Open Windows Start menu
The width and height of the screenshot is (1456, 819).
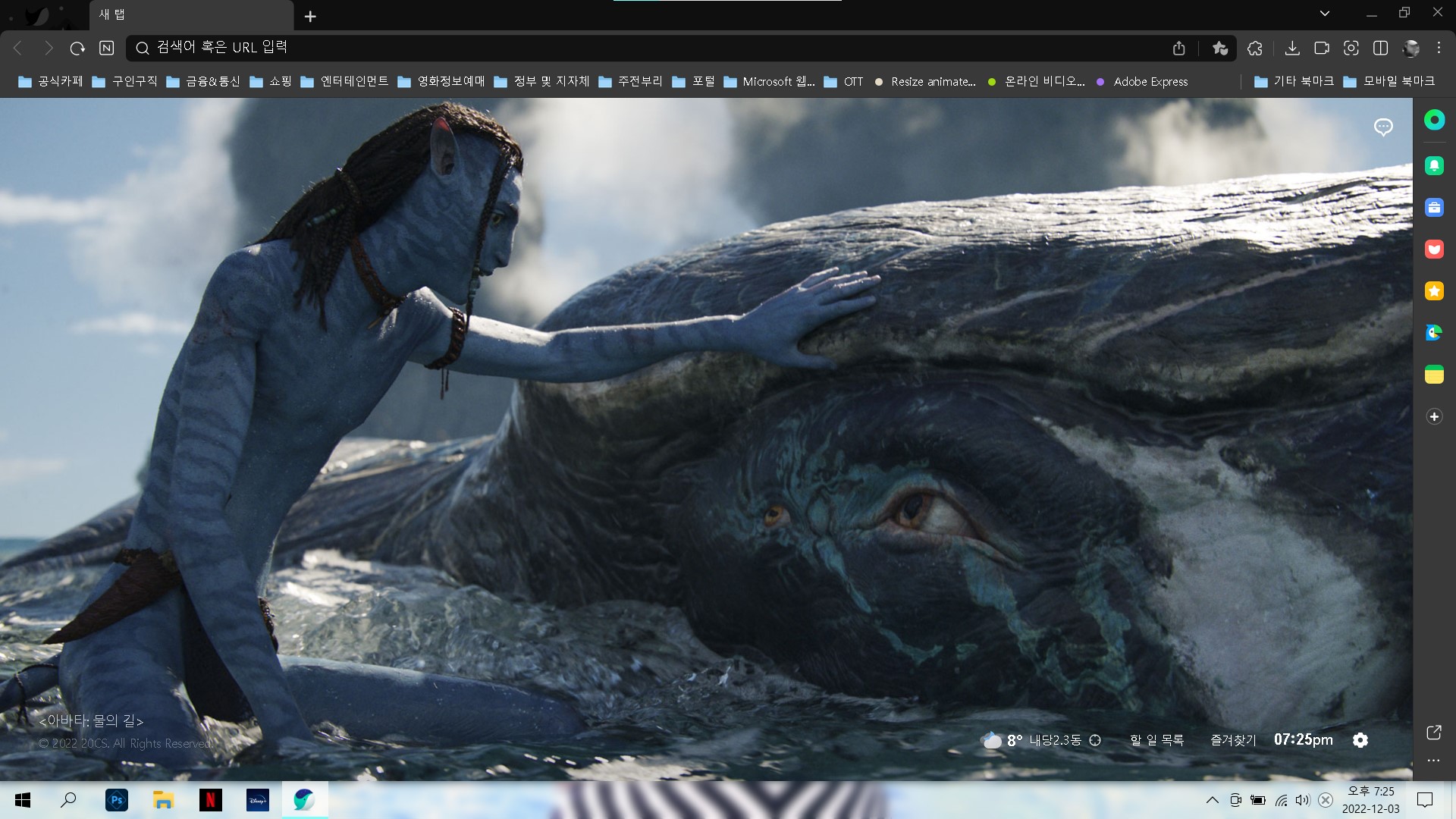[23, 800]
